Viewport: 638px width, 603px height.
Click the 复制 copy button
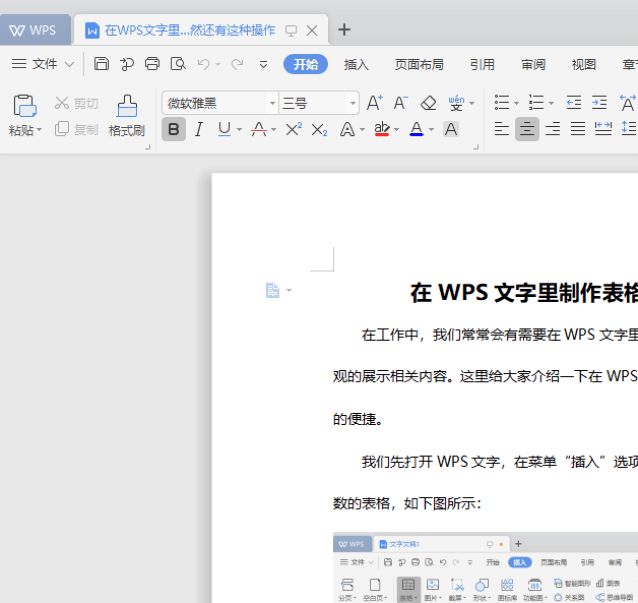[76, 129]
